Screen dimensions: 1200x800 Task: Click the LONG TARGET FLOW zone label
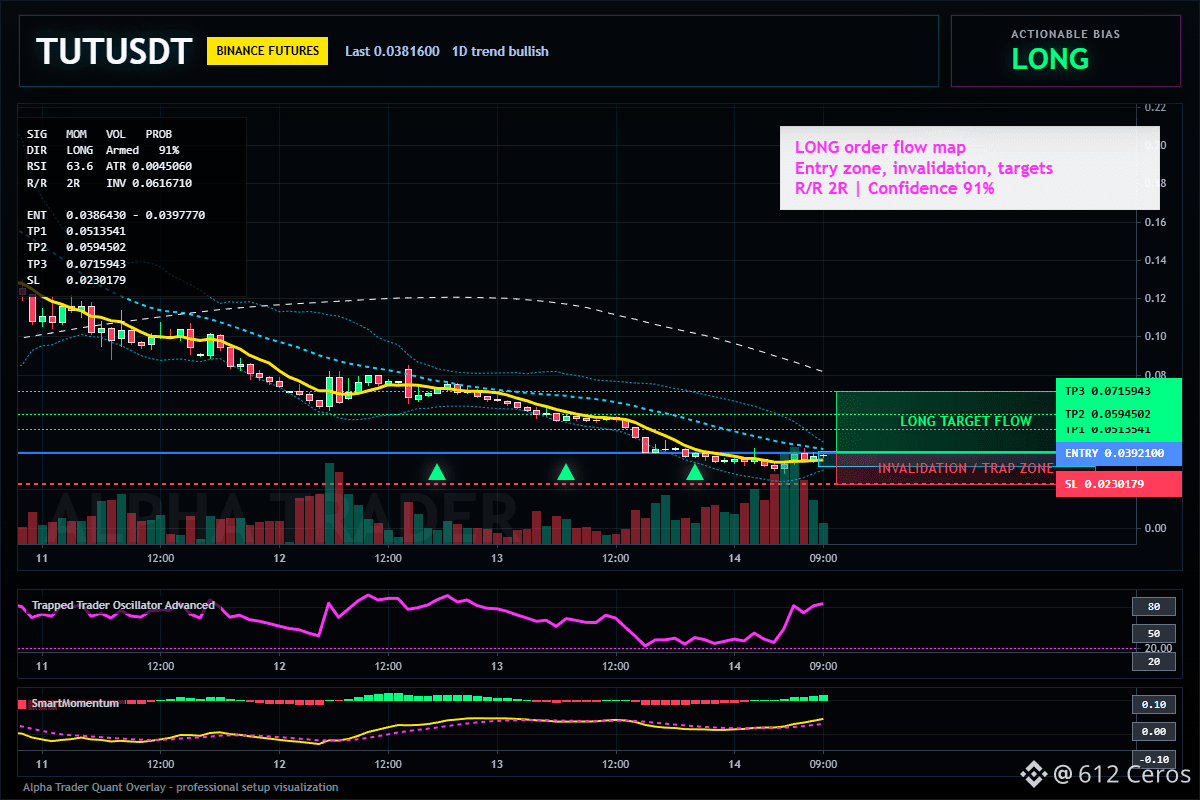point(965,421)
